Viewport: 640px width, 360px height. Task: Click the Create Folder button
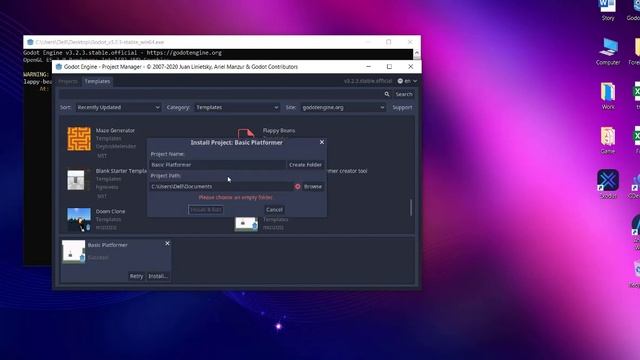(x=305, y=165)
